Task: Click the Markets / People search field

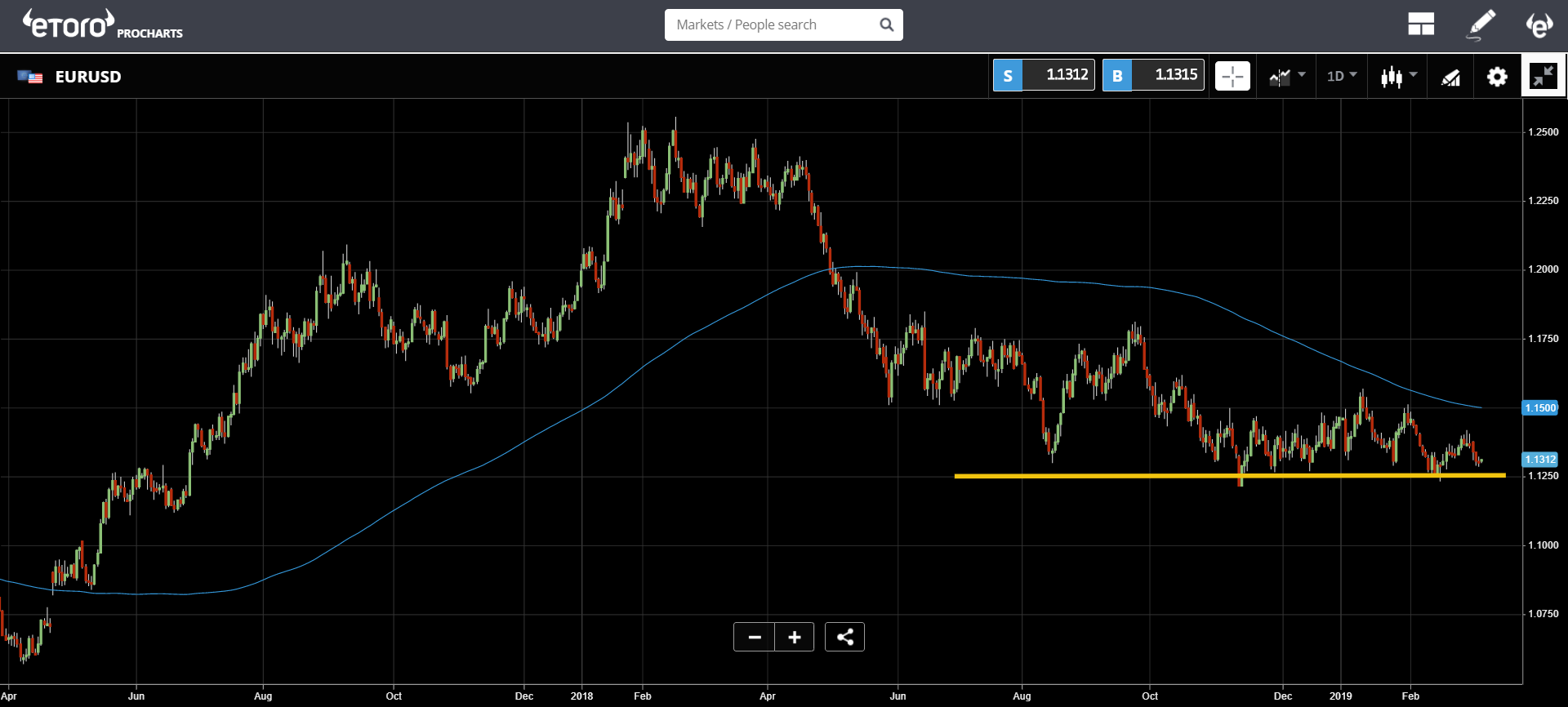Action: 772,24
